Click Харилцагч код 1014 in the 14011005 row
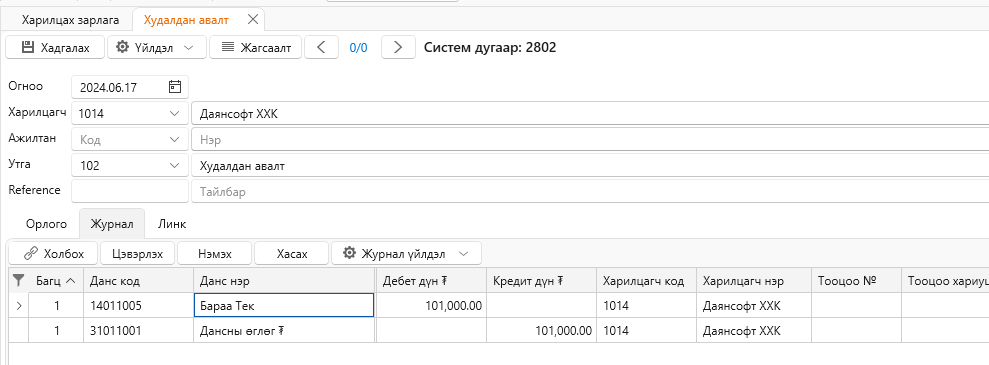This screenshot has width=989, height=365. 647,306
